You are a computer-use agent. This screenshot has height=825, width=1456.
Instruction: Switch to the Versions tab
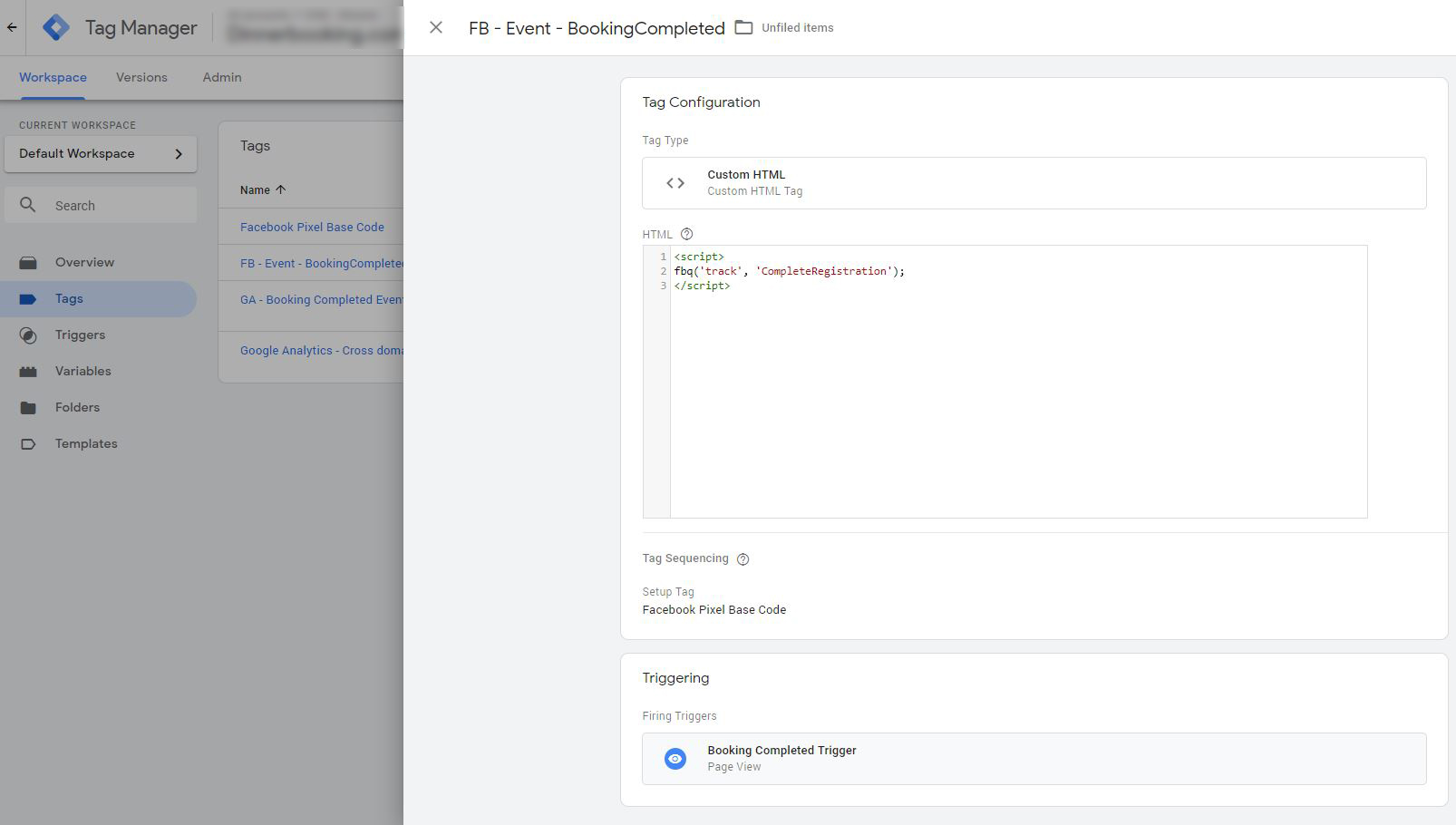141,77
